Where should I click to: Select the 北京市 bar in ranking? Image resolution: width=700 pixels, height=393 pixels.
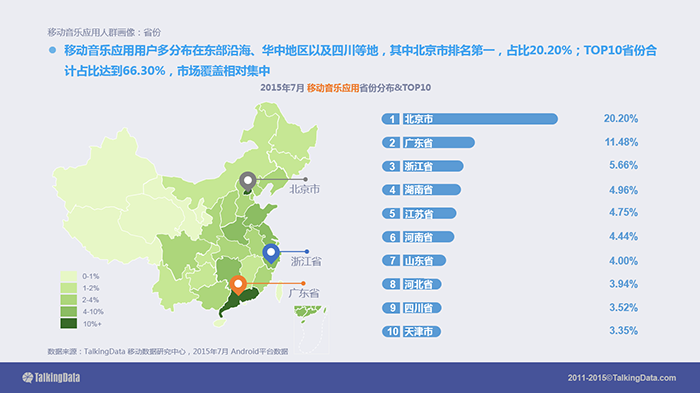point(480,119)
